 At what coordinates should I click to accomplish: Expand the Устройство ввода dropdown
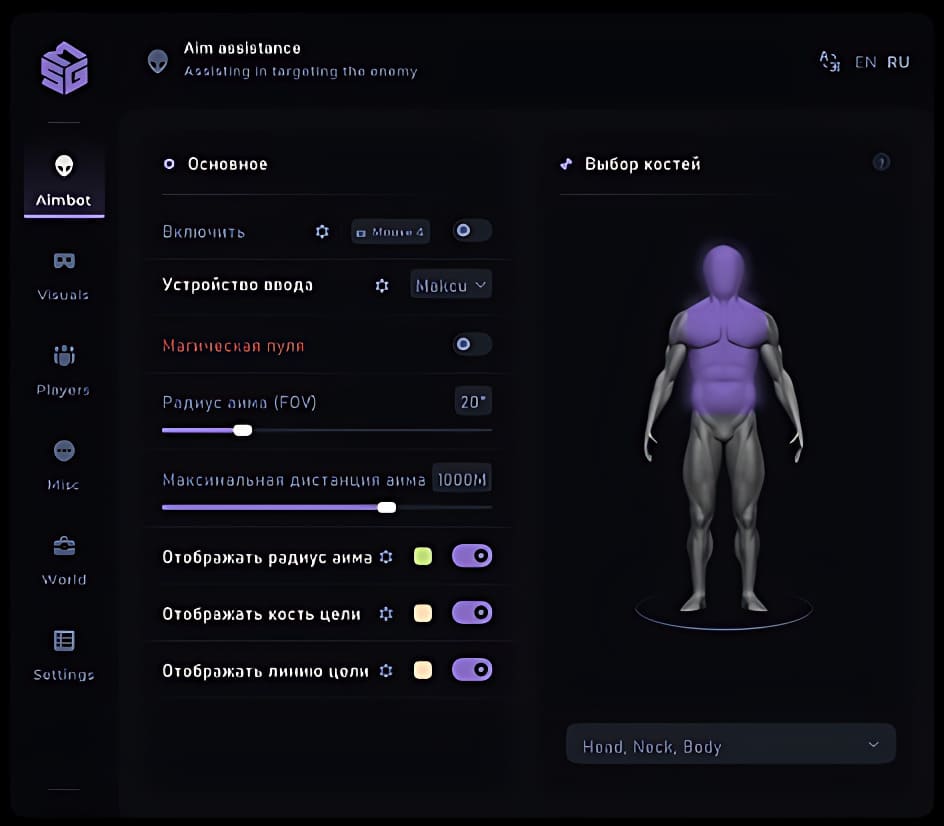[452, 285]
